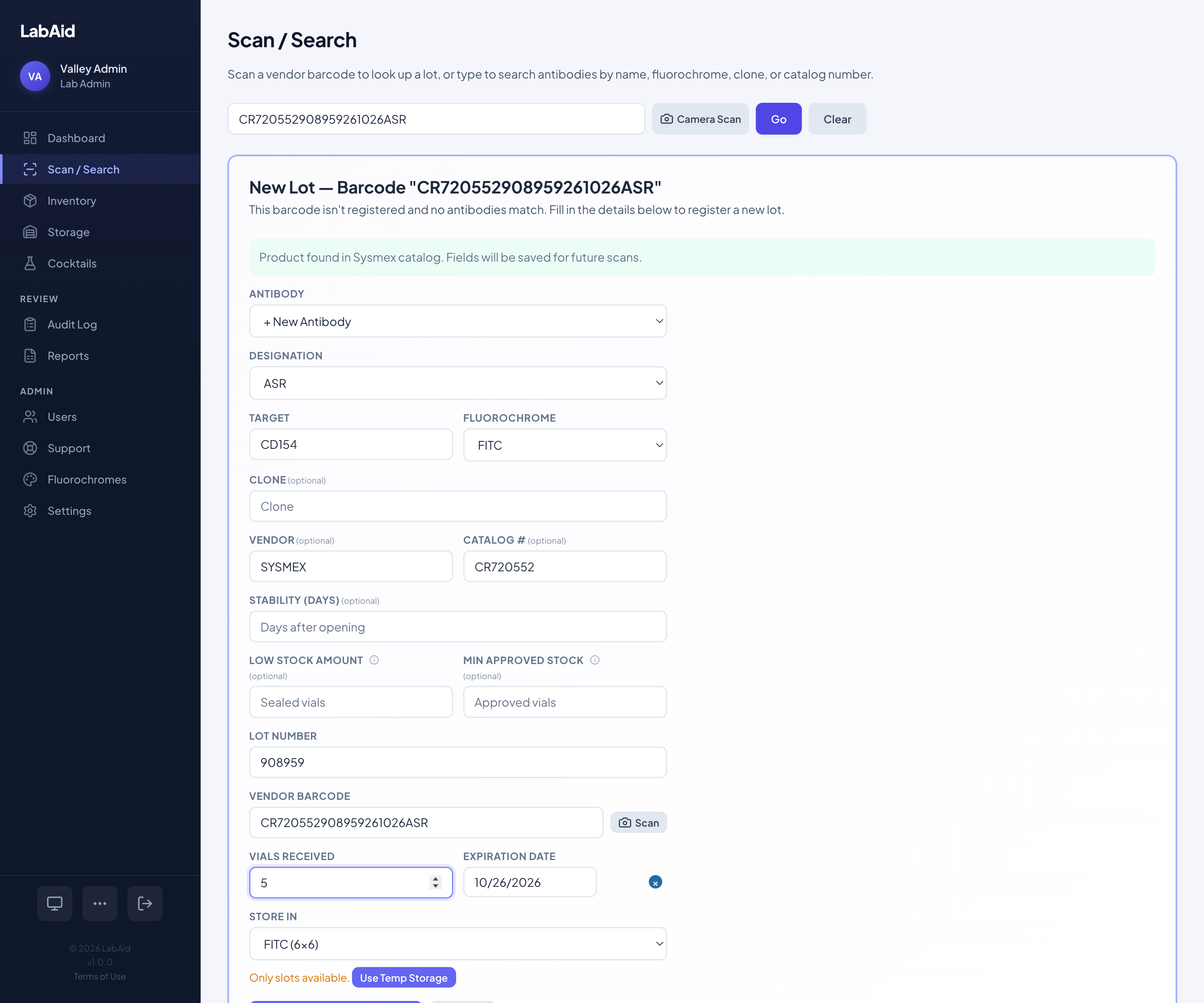Click into the Clone input field
The height and width of the screenshot is (1003, 1204).
point(457,506)
